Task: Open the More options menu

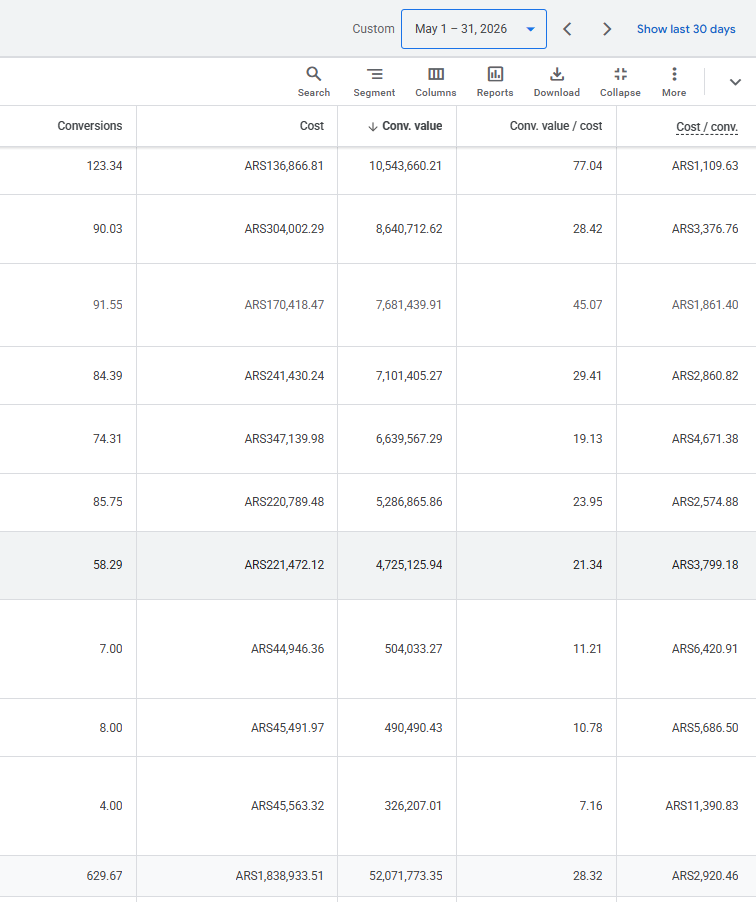Action: [x=674, y=82]
